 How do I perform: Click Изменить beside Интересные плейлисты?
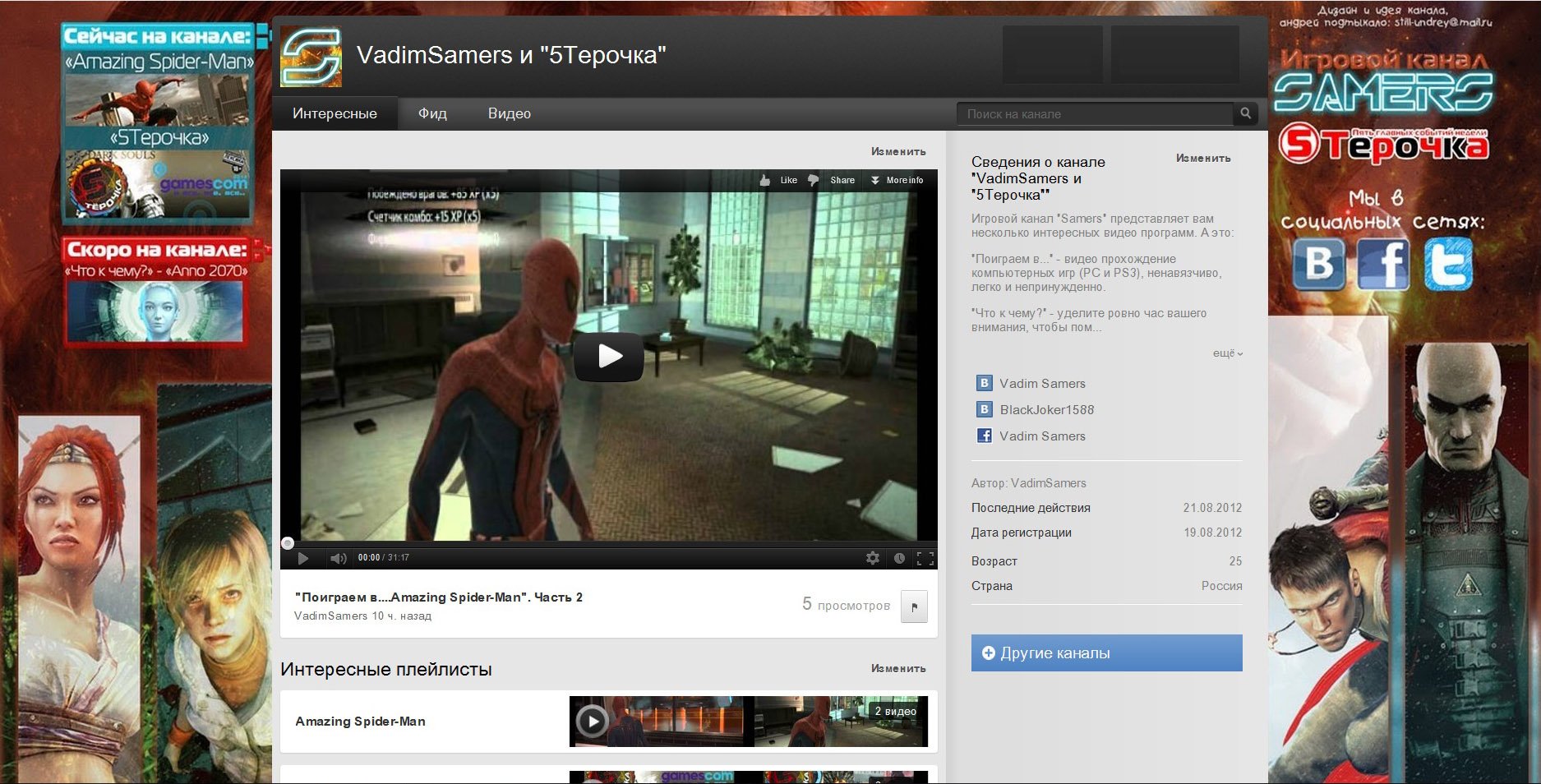tap(898, 668)
